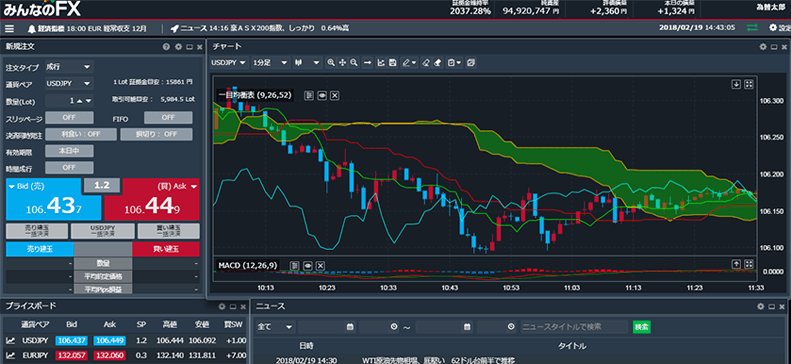The width and height of the screenshot is (791, 364).
Task: Open help for the new order panel
Action: pyautogui.click(x=166, y=47)
